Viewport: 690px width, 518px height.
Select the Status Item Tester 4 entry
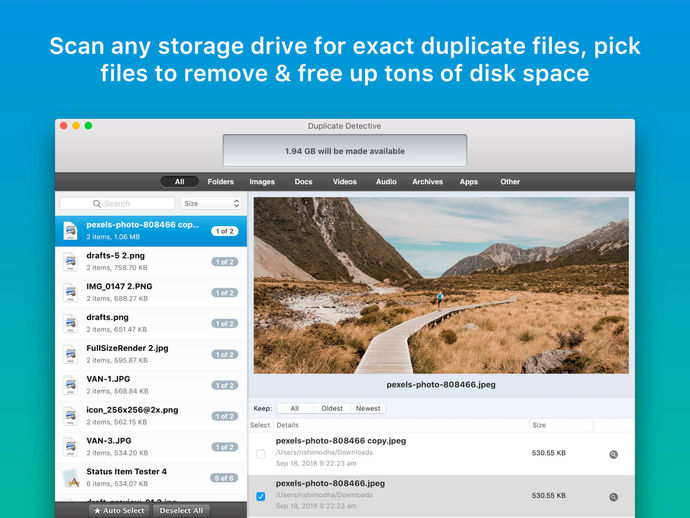151,478
